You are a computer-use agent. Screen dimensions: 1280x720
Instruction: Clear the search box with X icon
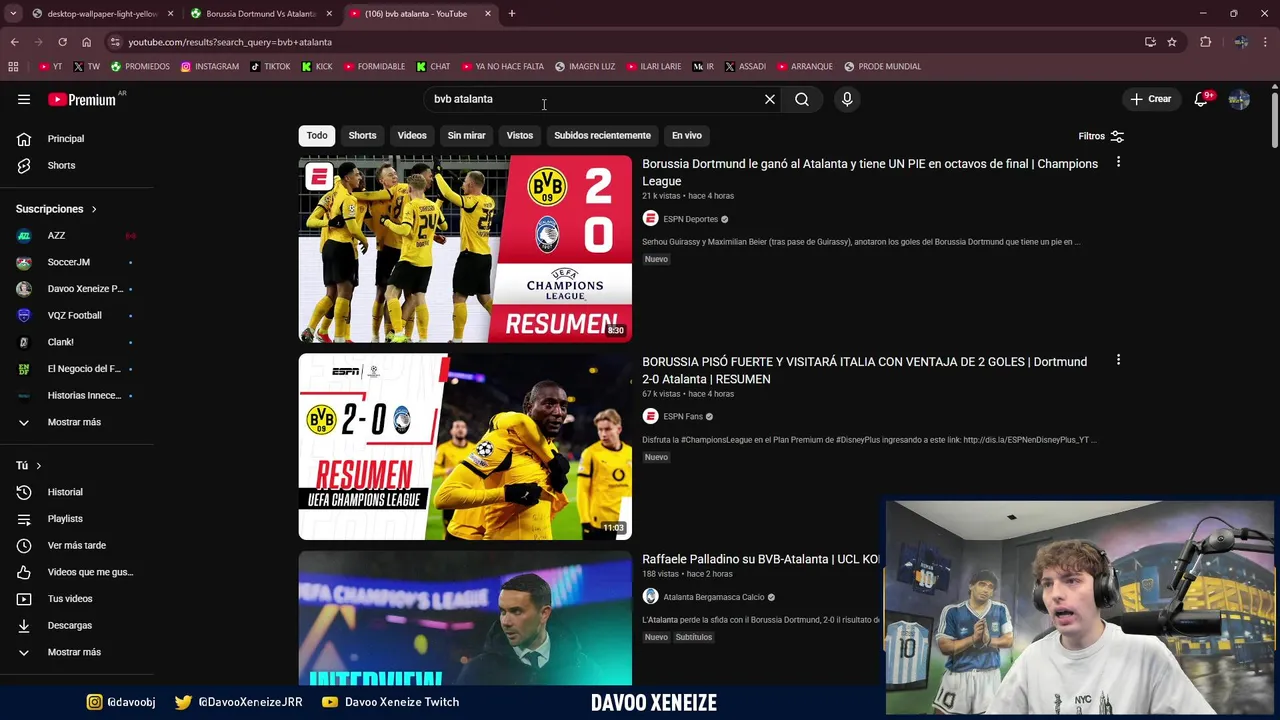[770, 99]
